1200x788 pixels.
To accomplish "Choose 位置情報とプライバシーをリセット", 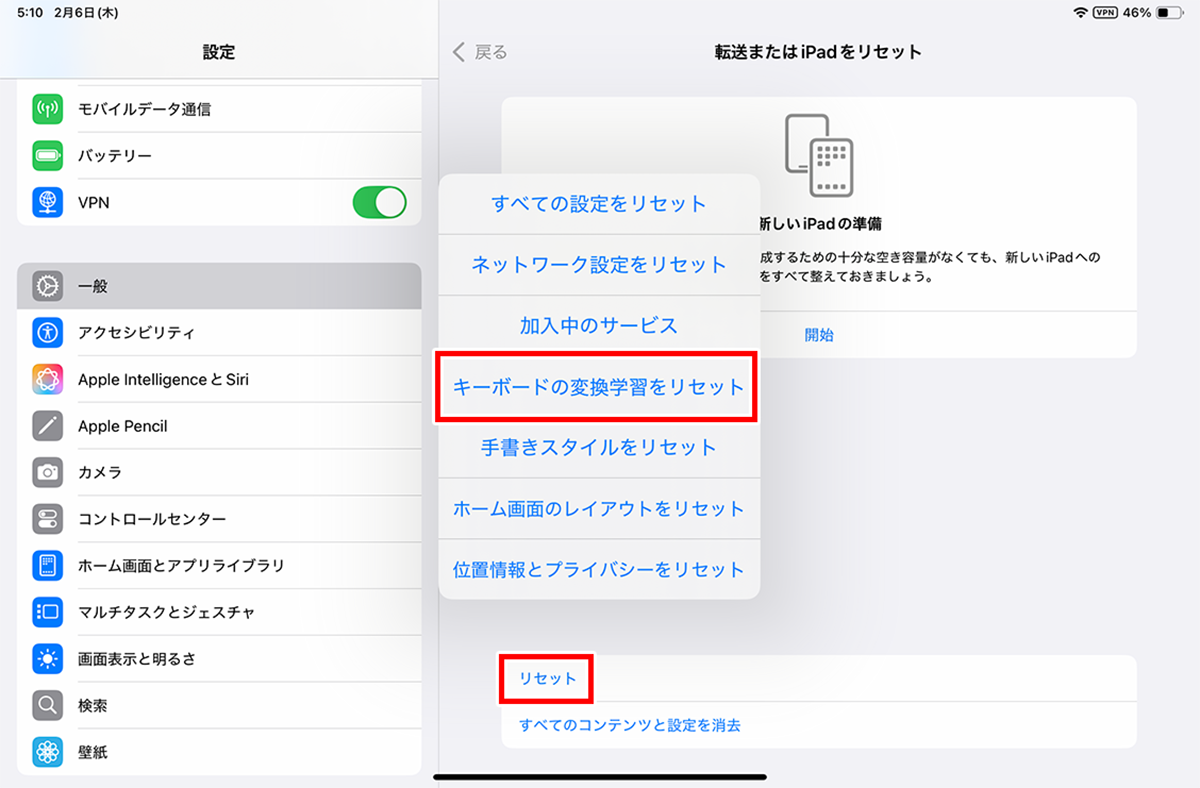I will point(599,570).
